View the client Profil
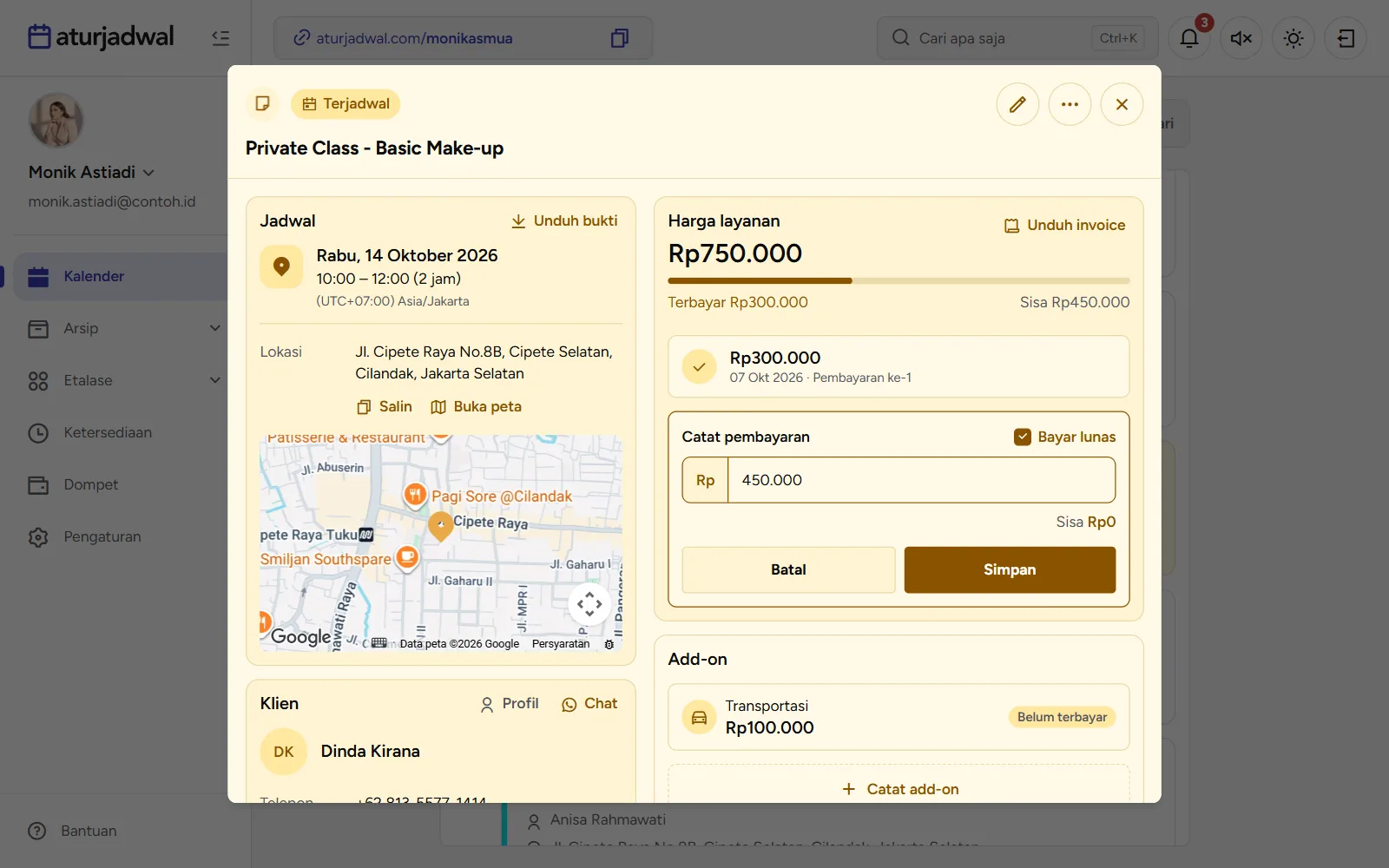The height and width of the screenshot is (868, 1389). [510, 704]
